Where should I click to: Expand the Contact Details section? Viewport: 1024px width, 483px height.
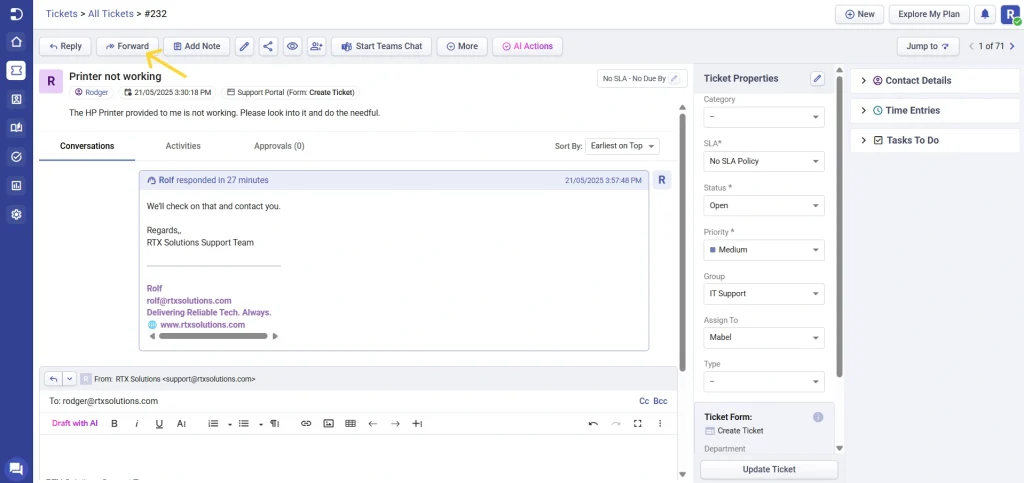[934, 81]
